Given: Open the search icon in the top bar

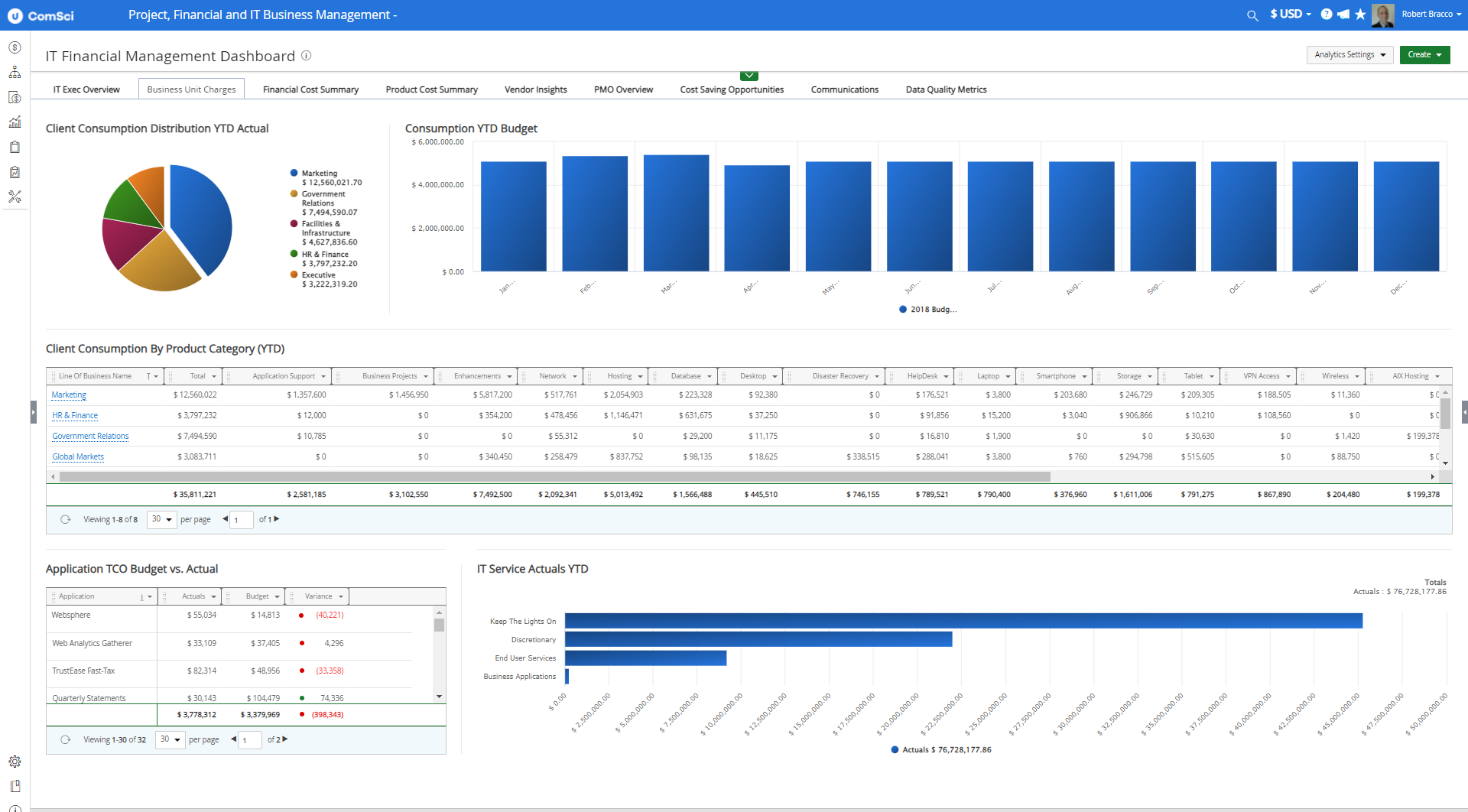Looking at the screenshot, I should 1252,15.
